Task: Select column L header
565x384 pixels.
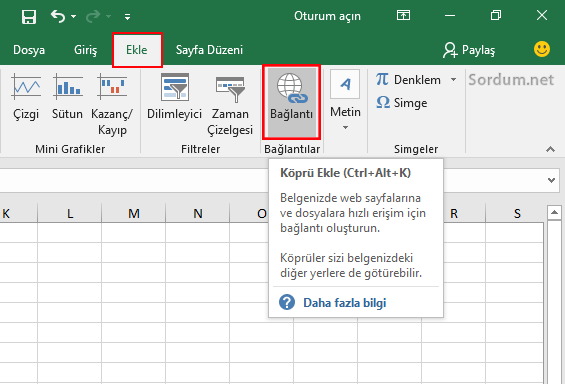Action: point(70,214)
